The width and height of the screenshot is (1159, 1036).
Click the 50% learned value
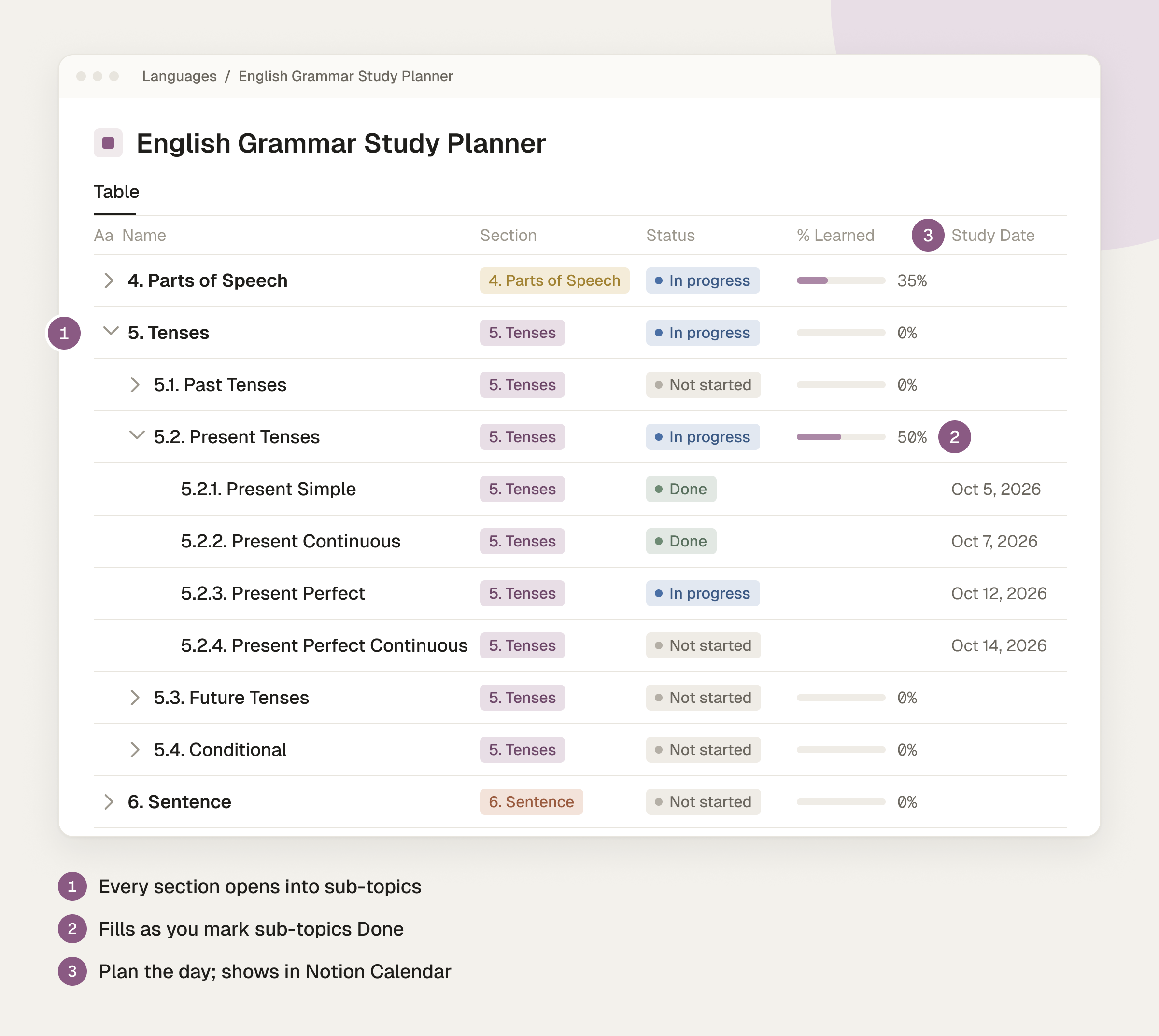[912, 437]
